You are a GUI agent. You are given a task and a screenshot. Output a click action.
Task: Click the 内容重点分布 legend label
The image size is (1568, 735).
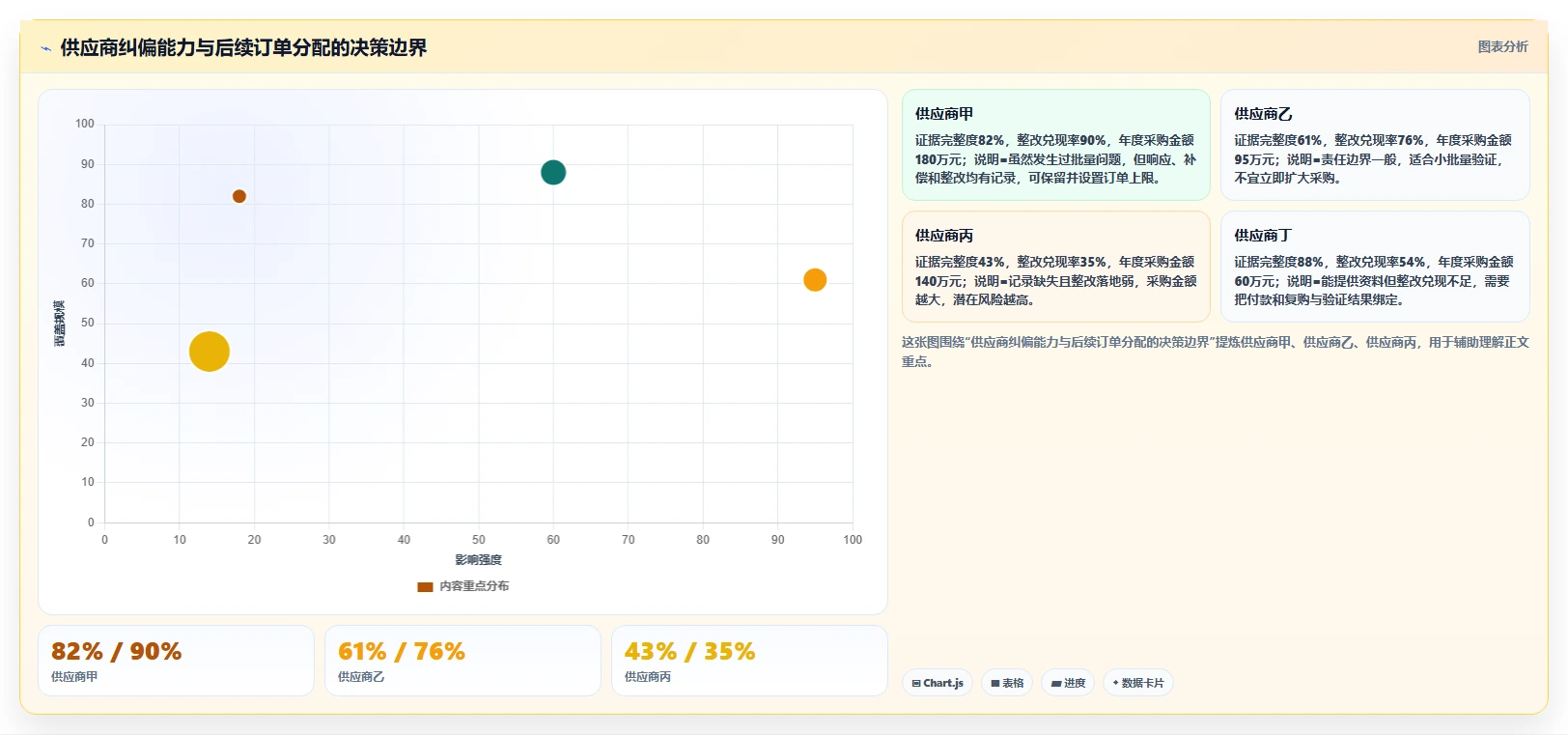474,586
